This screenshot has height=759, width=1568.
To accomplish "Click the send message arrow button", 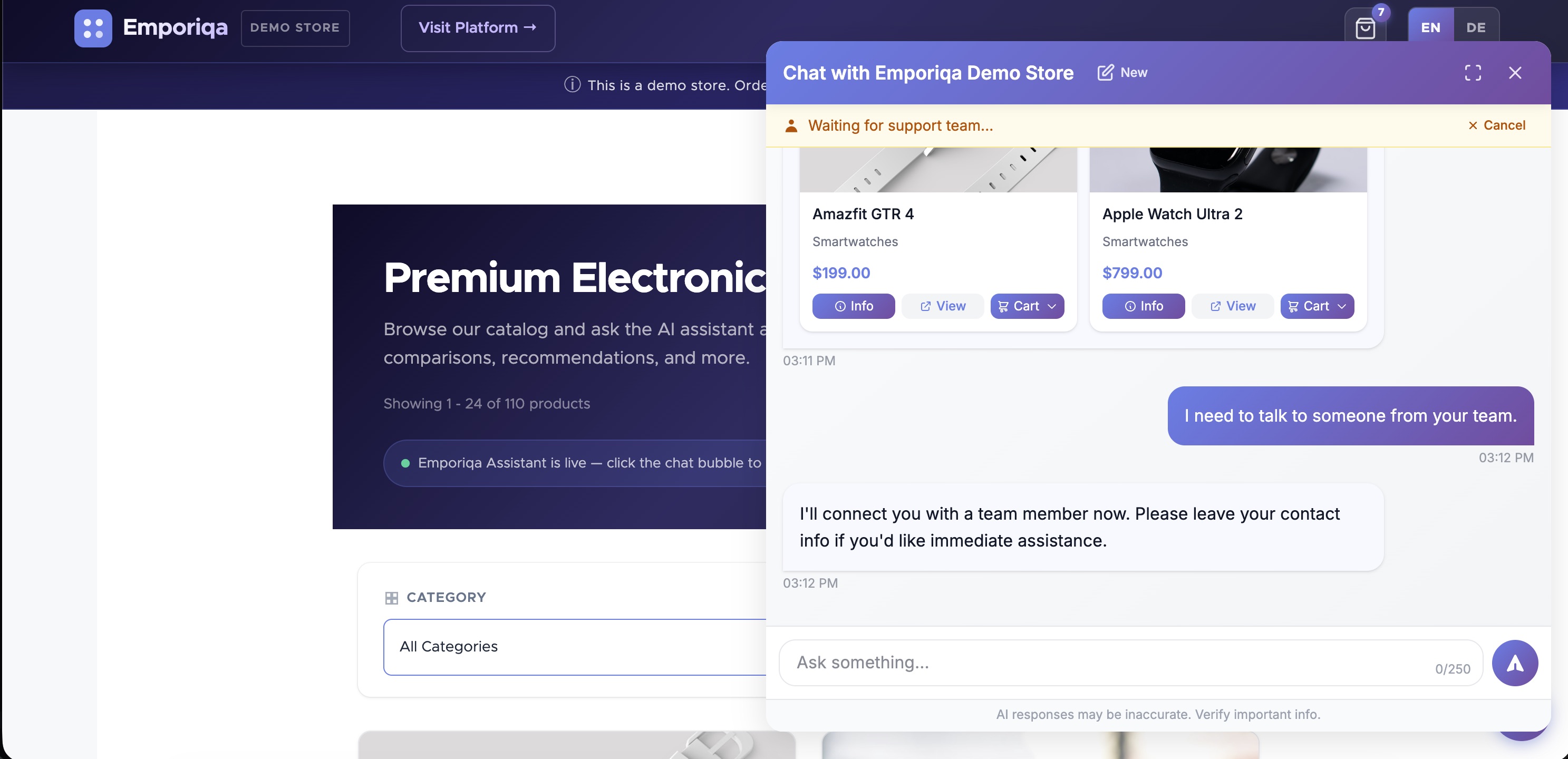I will tap(1514, 663).
